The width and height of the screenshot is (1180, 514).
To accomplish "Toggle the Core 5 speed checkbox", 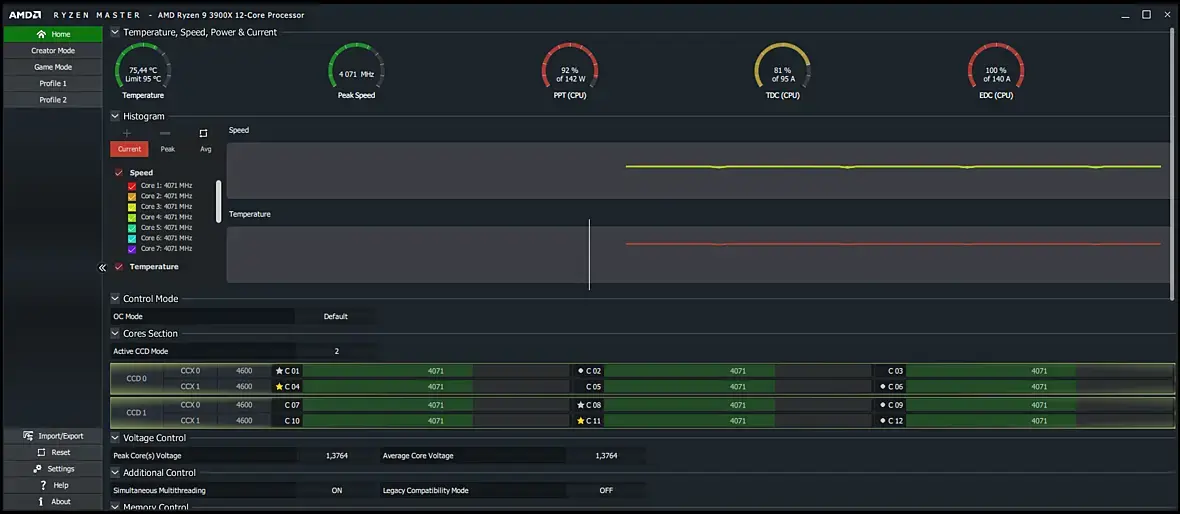I will (132, 227).
